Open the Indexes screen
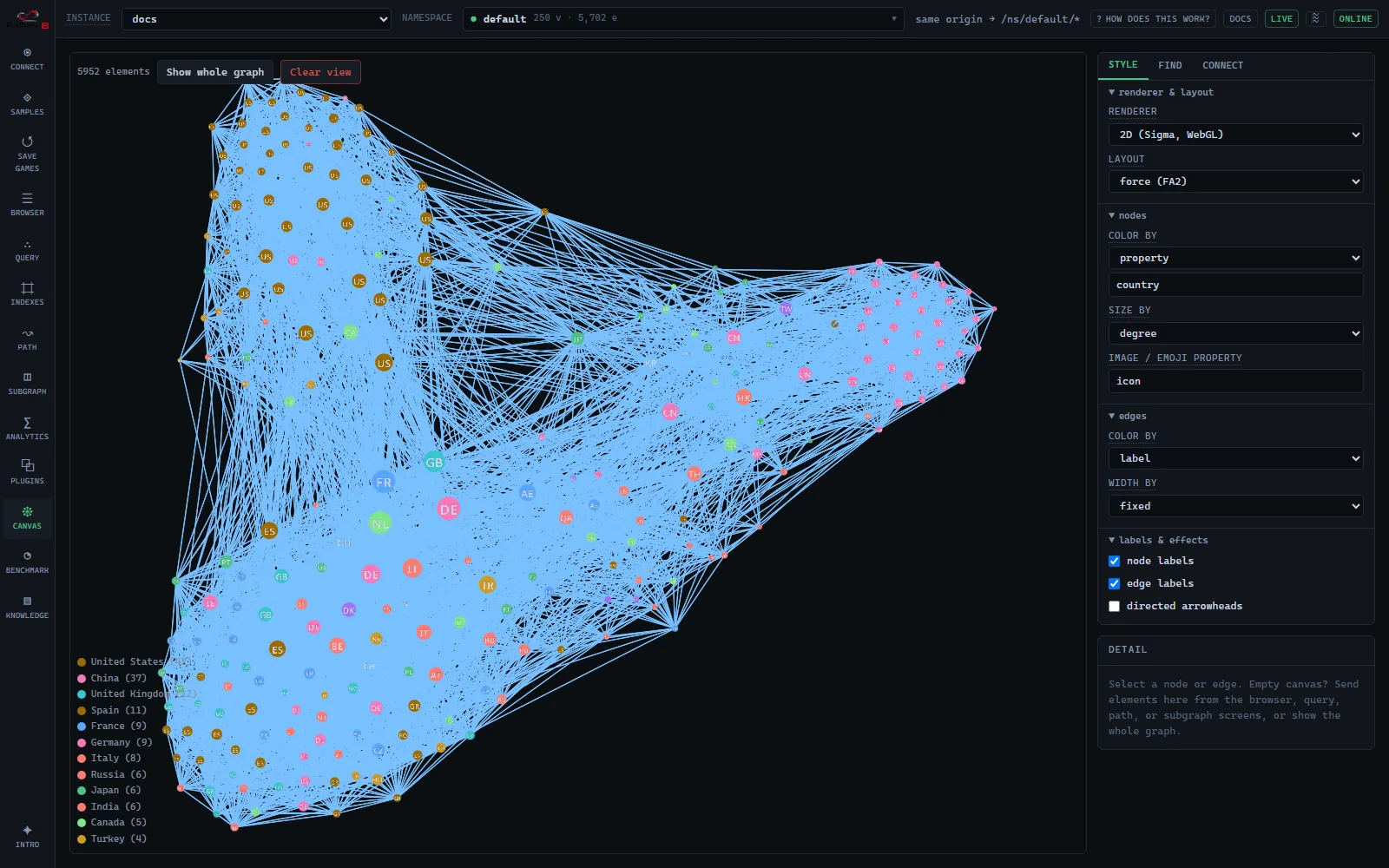The height and width of the screenshot is (868, 1389). tap(27, 294)
